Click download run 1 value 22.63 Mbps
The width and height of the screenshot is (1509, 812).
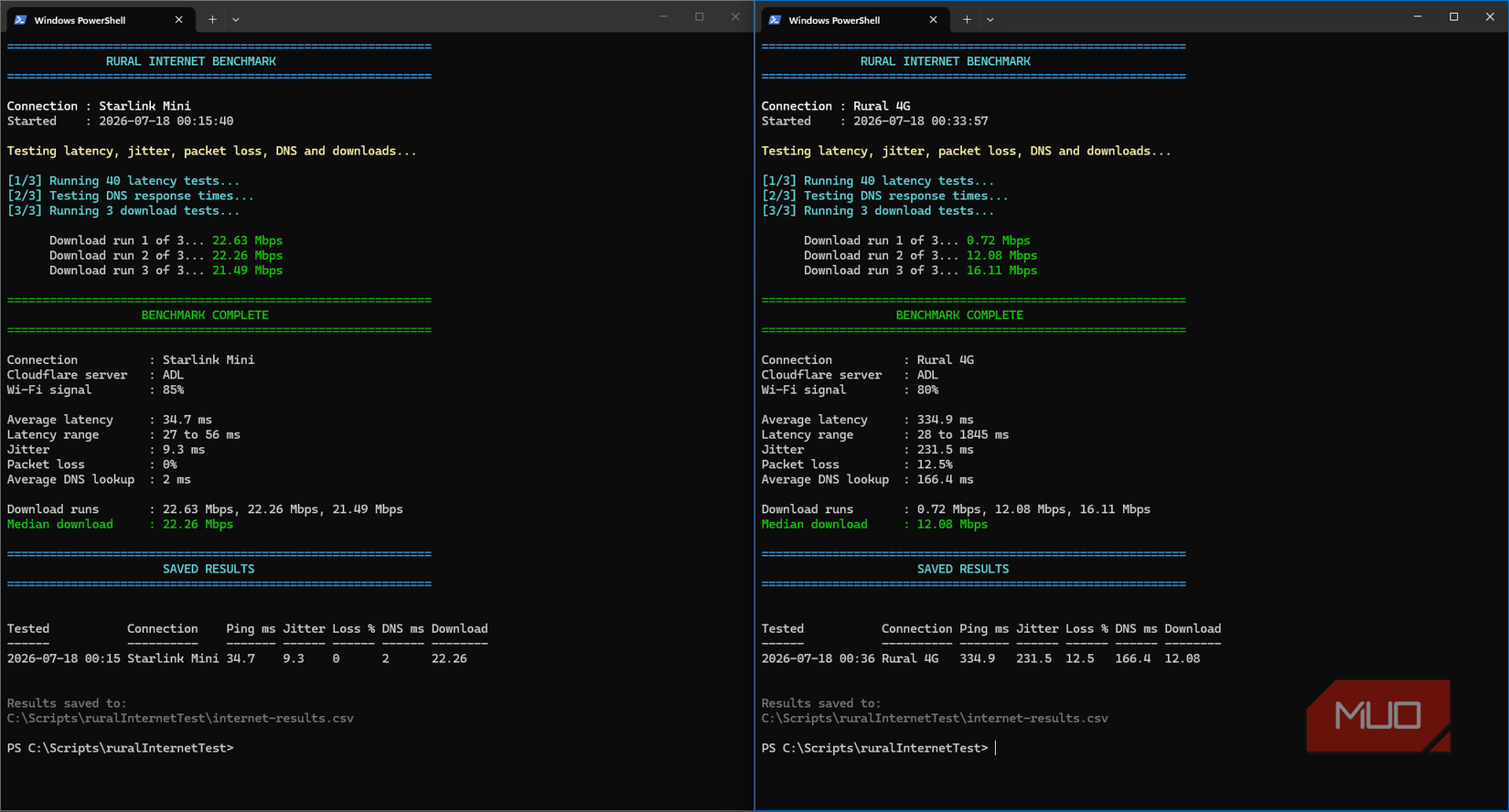pyautogui.click(x=248, y=240)
